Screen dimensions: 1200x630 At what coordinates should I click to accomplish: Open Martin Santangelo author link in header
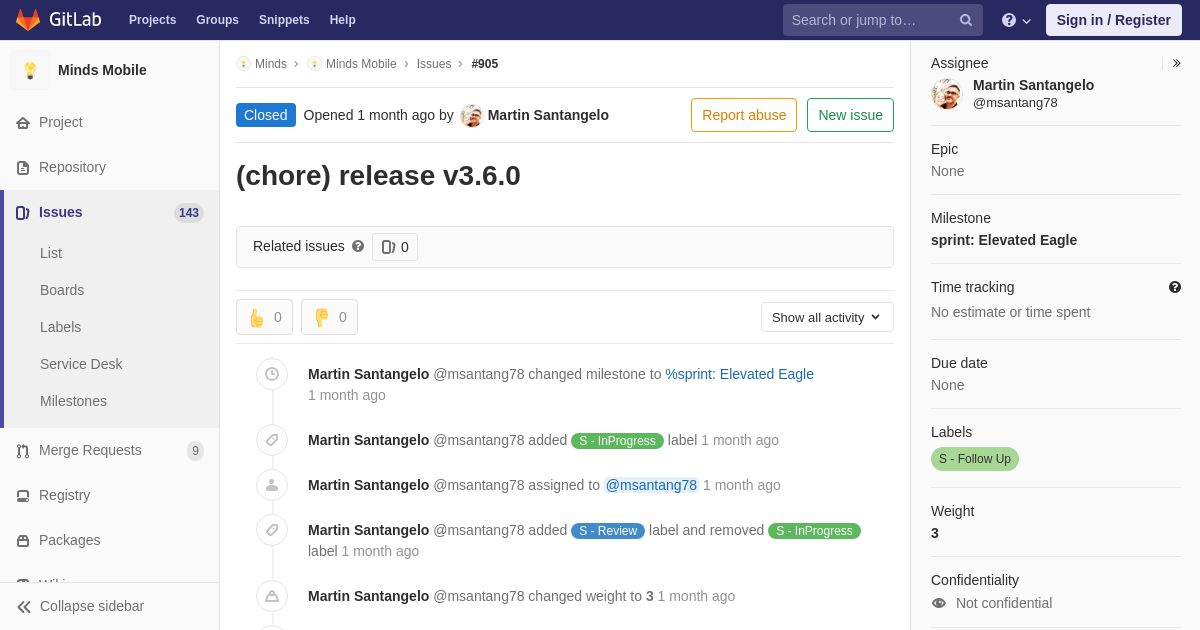(548, 115)
